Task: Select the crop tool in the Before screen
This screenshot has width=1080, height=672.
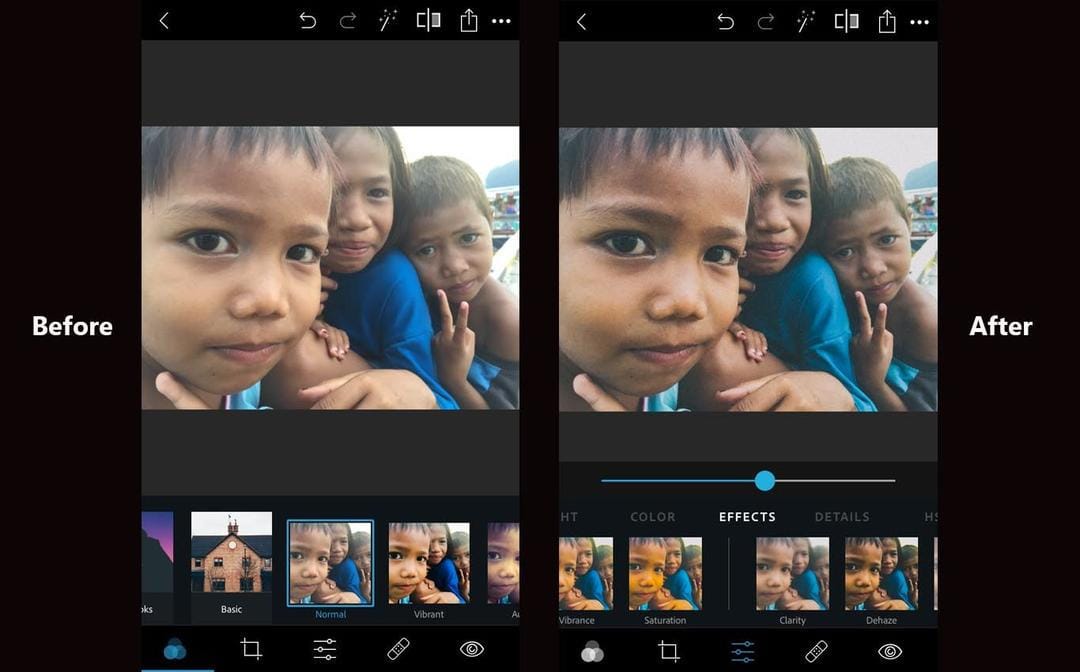Action: point(251,650)
